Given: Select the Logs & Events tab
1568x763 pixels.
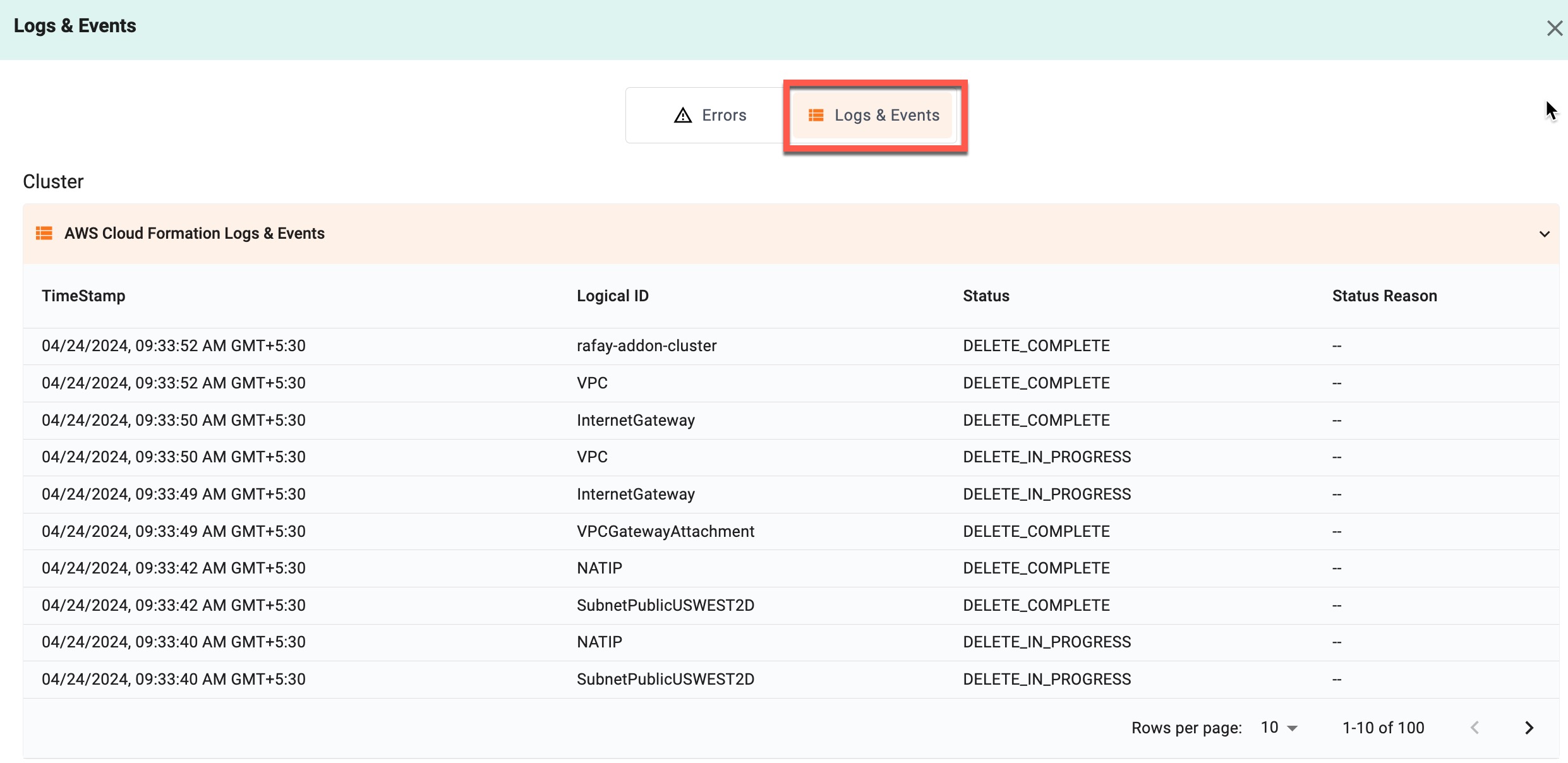Looking at the screenshot, I should click(x=873, y=115).
